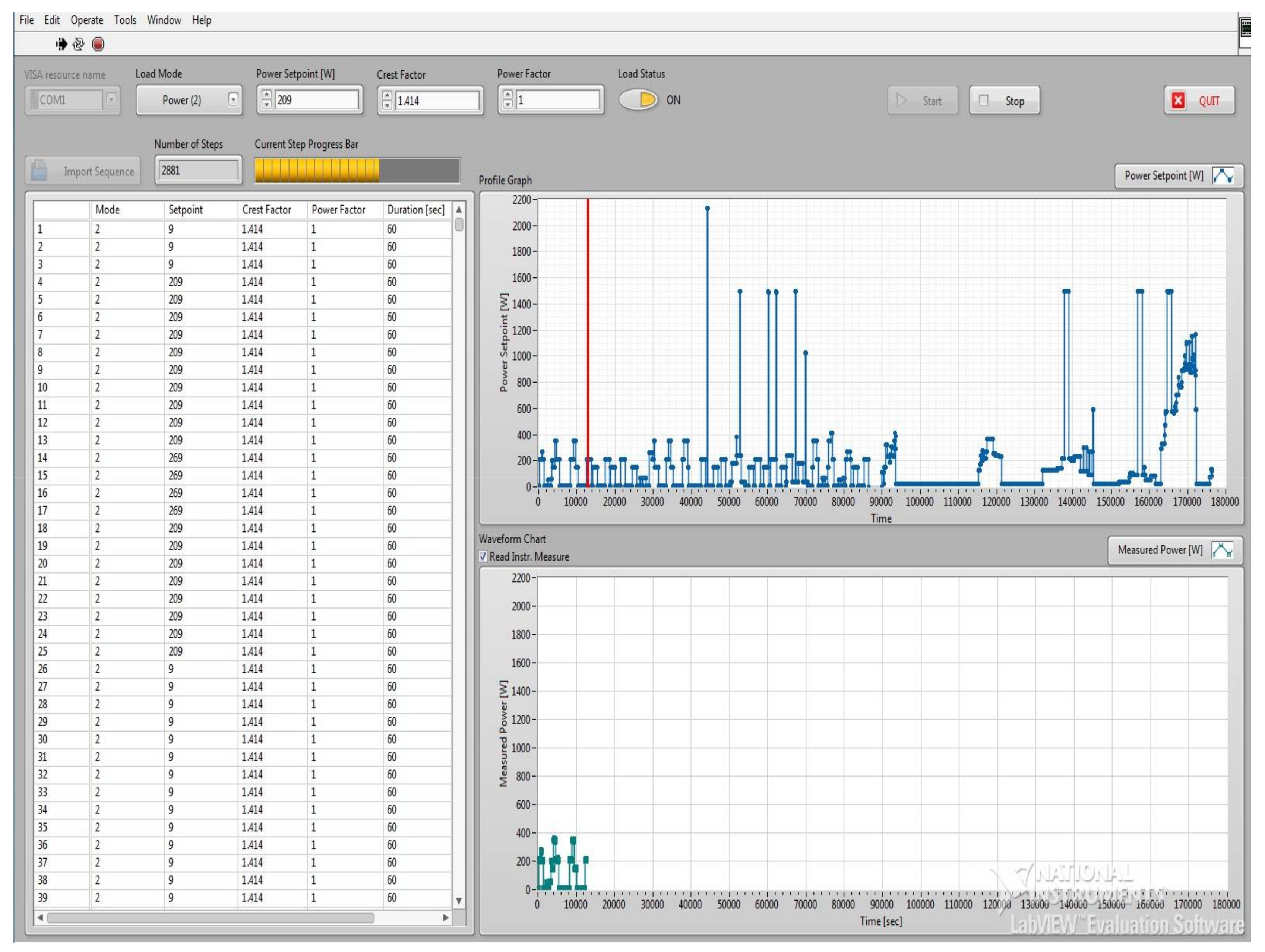Click the table's scroll down arrow
Viewport: 1265px width, 952px height.
(459, 901)
